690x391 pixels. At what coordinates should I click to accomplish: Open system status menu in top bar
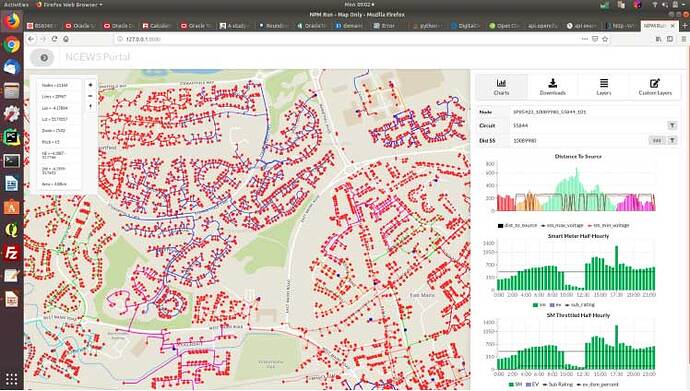669,4
